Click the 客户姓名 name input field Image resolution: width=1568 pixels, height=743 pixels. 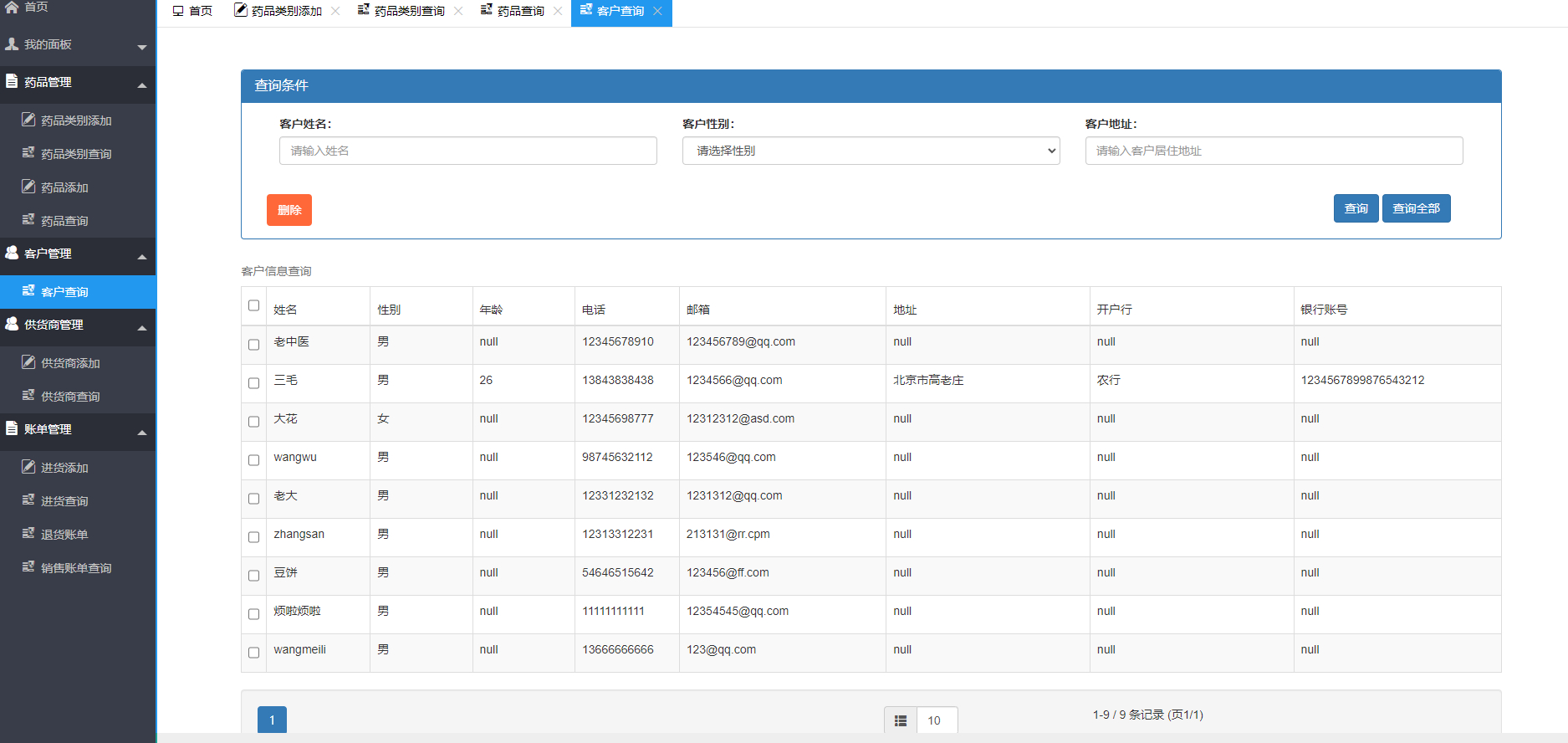tap(467, 151)
